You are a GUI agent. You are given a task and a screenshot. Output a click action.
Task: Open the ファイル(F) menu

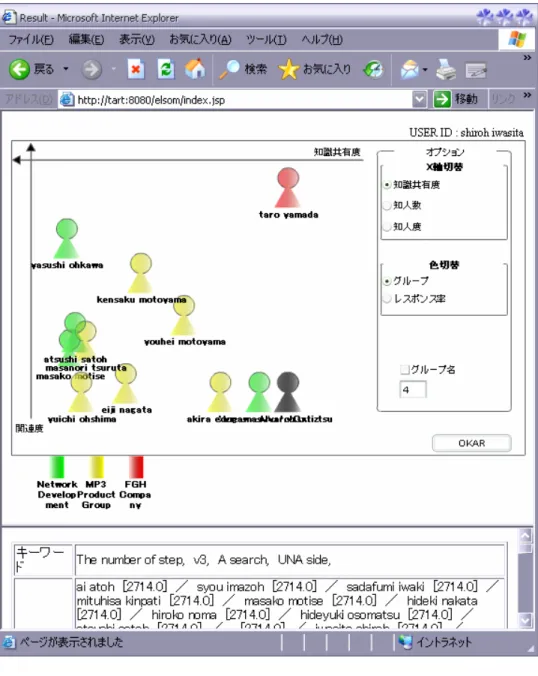point(31,40)
